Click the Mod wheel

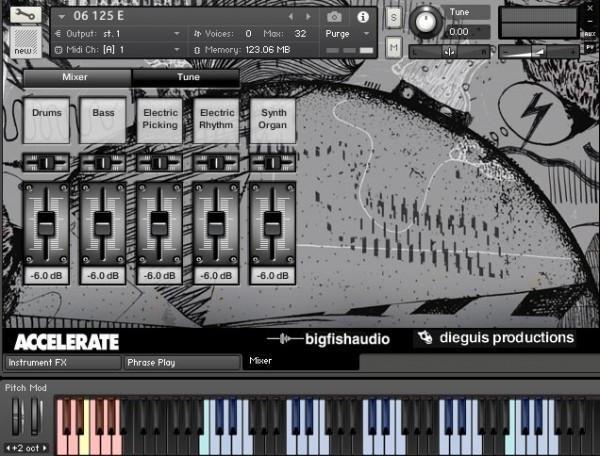click(x=36, y=416)
